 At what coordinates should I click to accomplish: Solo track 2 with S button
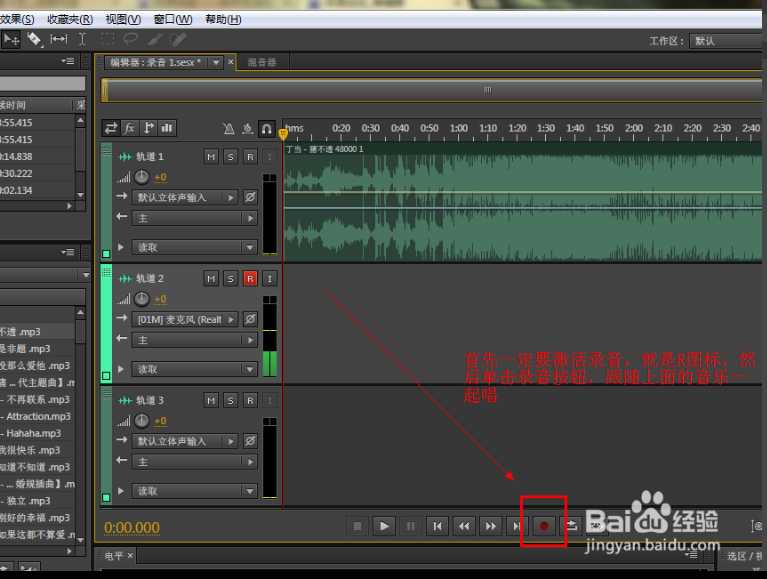230,278
